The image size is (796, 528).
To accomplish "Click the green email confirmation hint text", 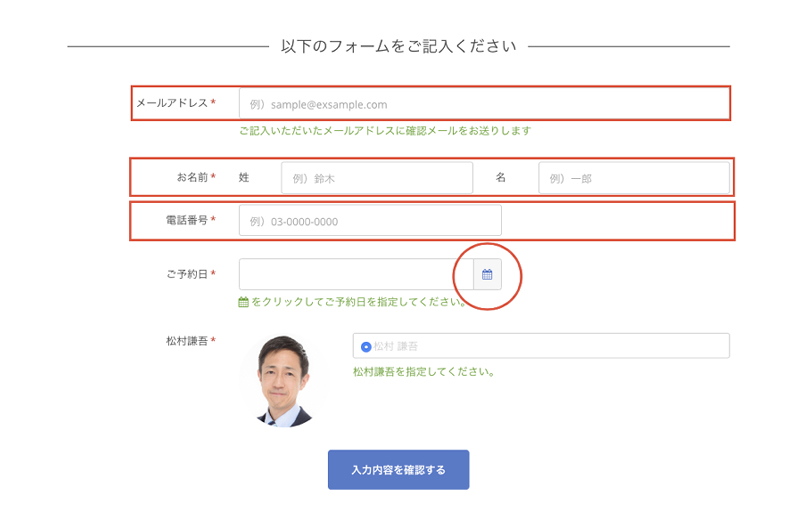I will coord(385,131).
